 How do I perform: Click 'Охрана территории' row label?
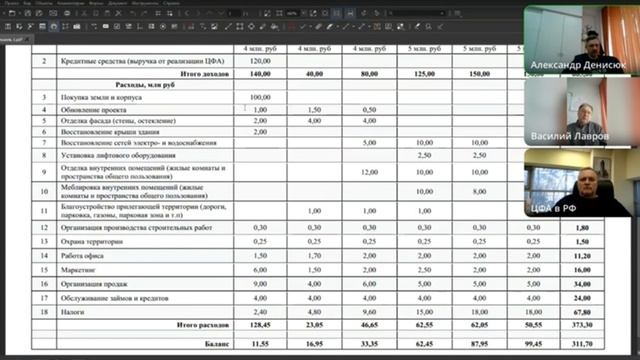92,242
